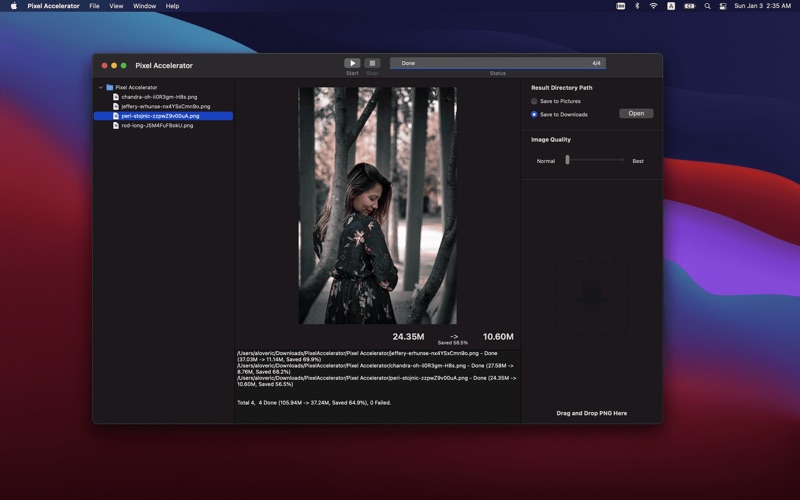
Task: Open the Window menu
Action: pyautogui.click(x=144, y=6)
